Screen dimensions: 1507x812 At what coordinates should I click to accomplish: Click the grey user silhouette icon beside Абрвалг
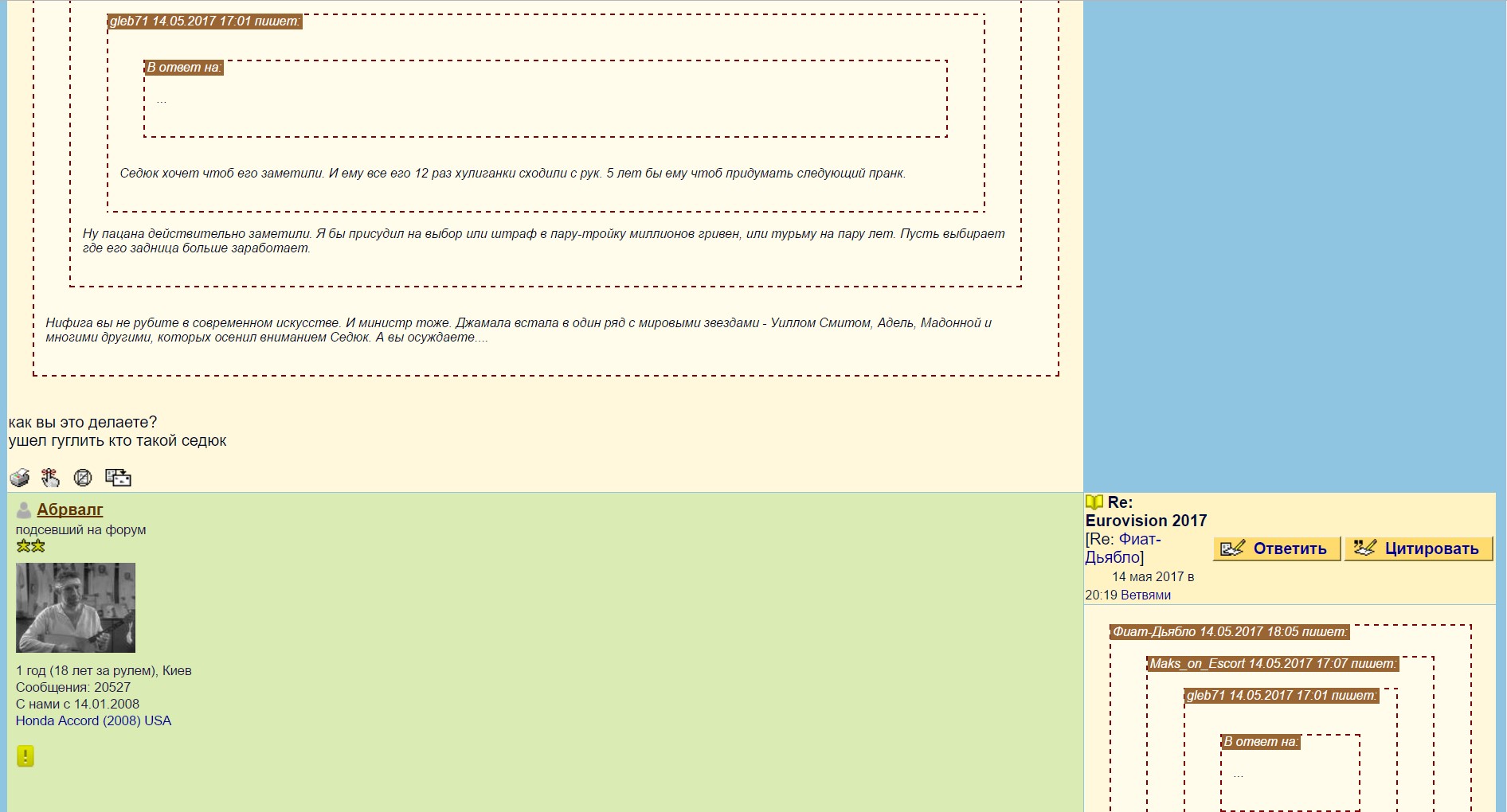pyautogui.click(x=24, y=510)
